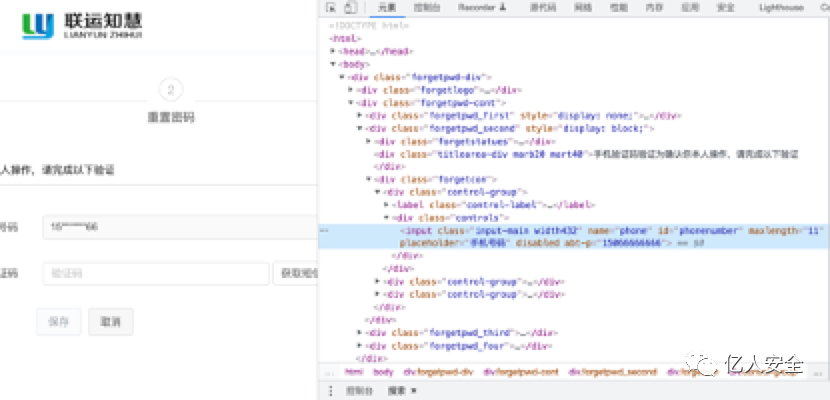This screenshot has height=400, width=830.
Task: Toggle the device toolbar icon
Action: pyautogui.click(x=349, y=7)
